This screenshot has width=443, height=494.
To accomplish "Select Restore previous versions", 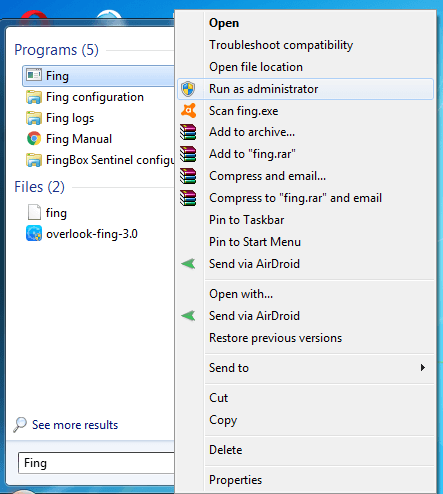I will 275,338.
